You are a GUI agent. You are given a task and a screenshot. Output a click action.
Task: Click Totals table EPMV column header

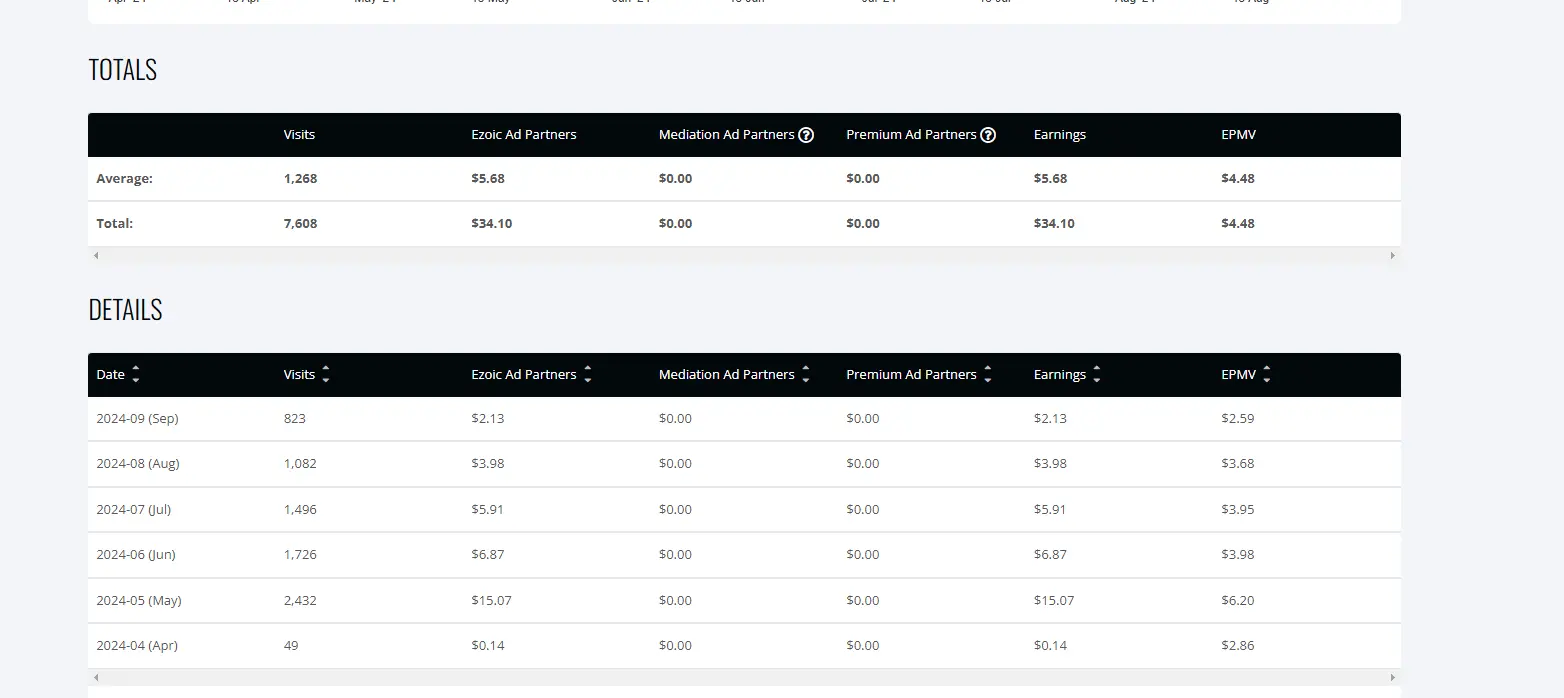pyautogui.click(x=1239, y=135)
